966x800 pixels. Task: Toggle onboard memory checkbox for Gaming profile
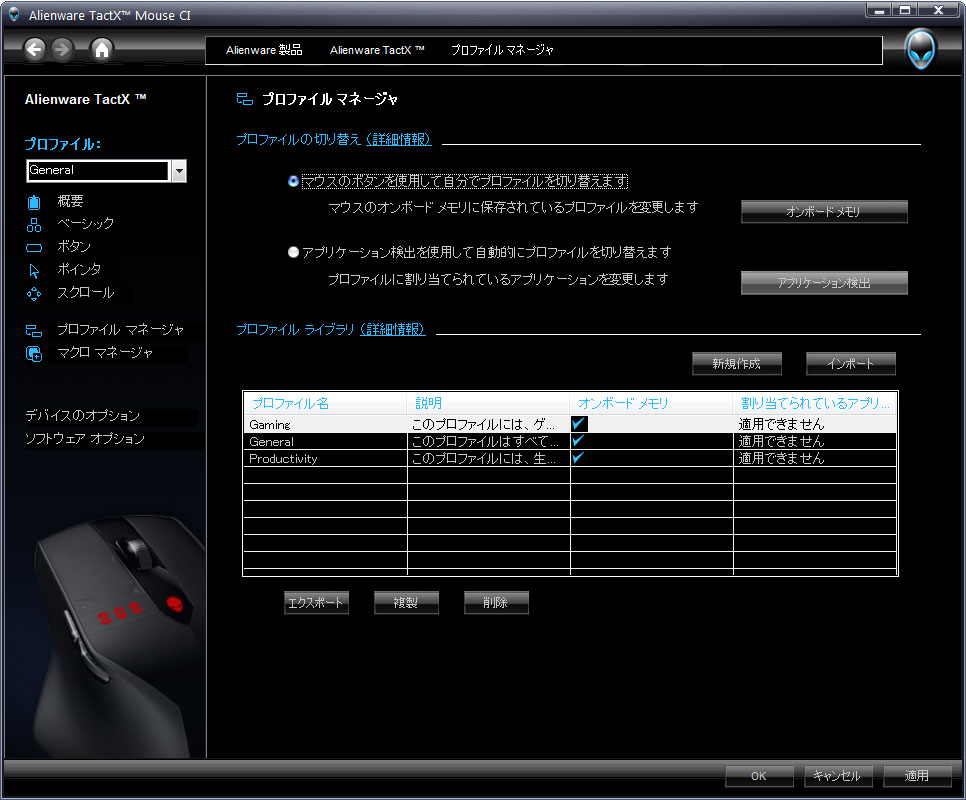point(578,423)
